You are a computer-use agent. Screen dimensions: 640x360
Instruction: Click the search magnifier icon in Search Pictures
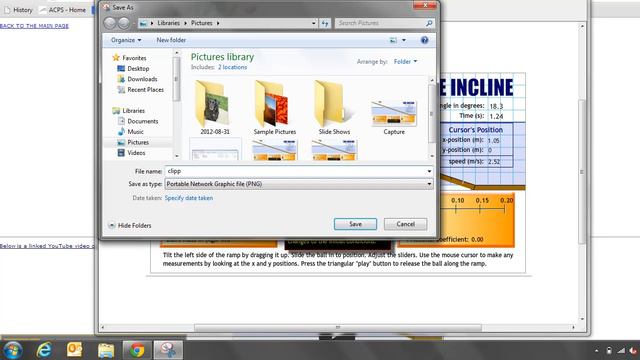429,23
